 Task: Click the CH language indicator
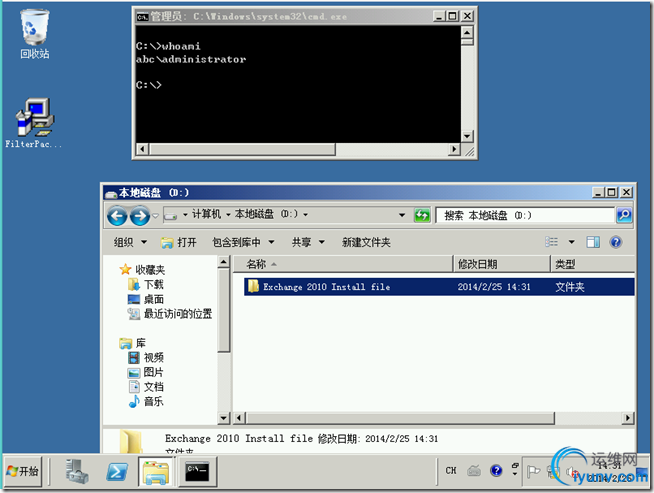(451, 471)
